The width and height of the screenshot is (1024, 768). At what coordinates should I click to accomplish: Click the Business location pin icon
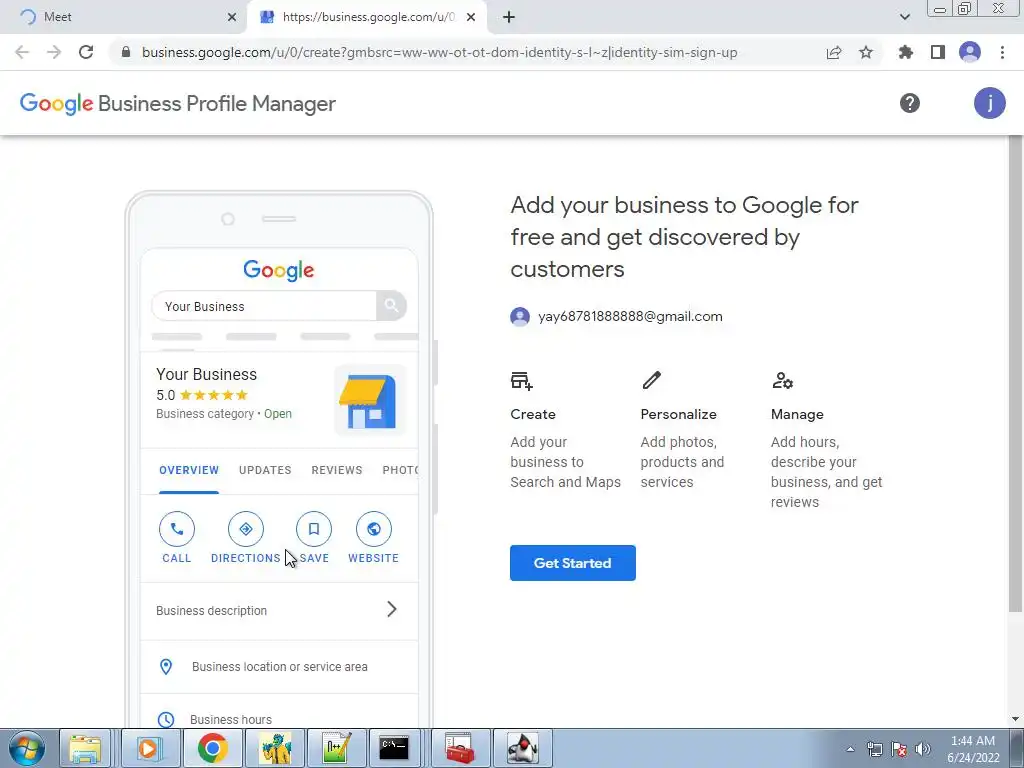[166, 666]
